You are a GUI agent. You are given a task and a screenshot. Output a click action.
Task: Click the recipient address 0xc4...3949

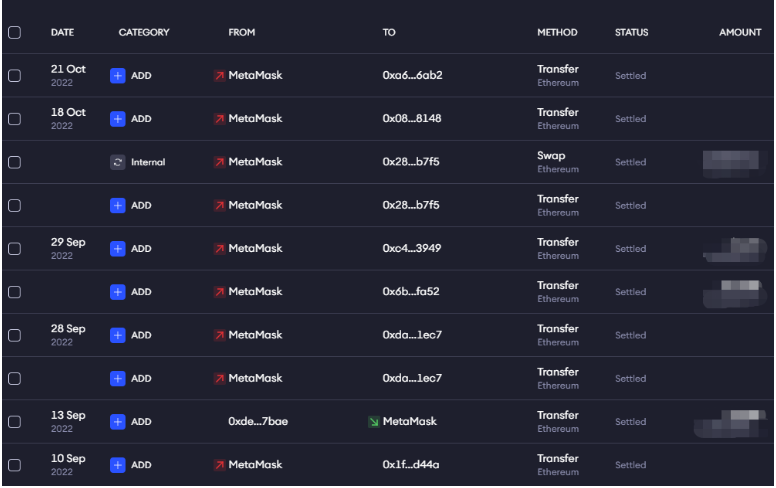tap(411, 248)
